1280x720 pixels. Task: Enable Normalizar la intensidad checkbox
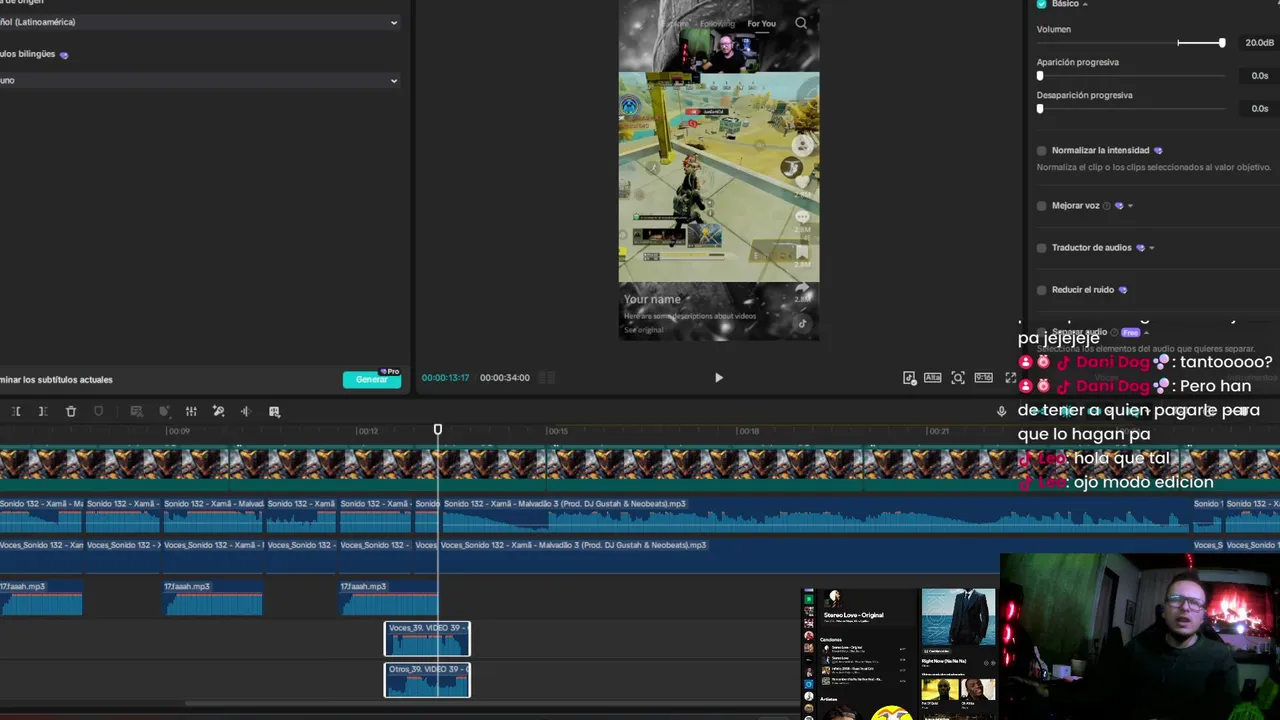click(x=1042, y=150)
